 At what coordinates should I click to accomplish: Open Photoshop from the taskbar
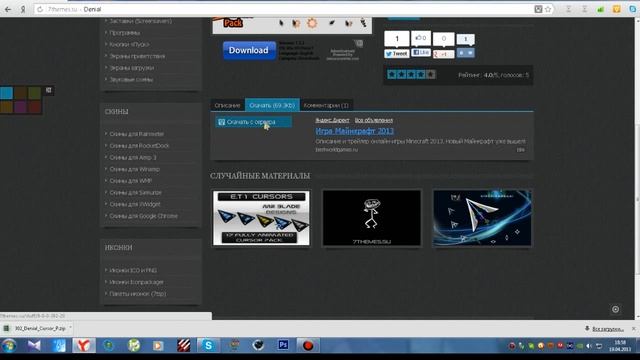click(283, 346)
